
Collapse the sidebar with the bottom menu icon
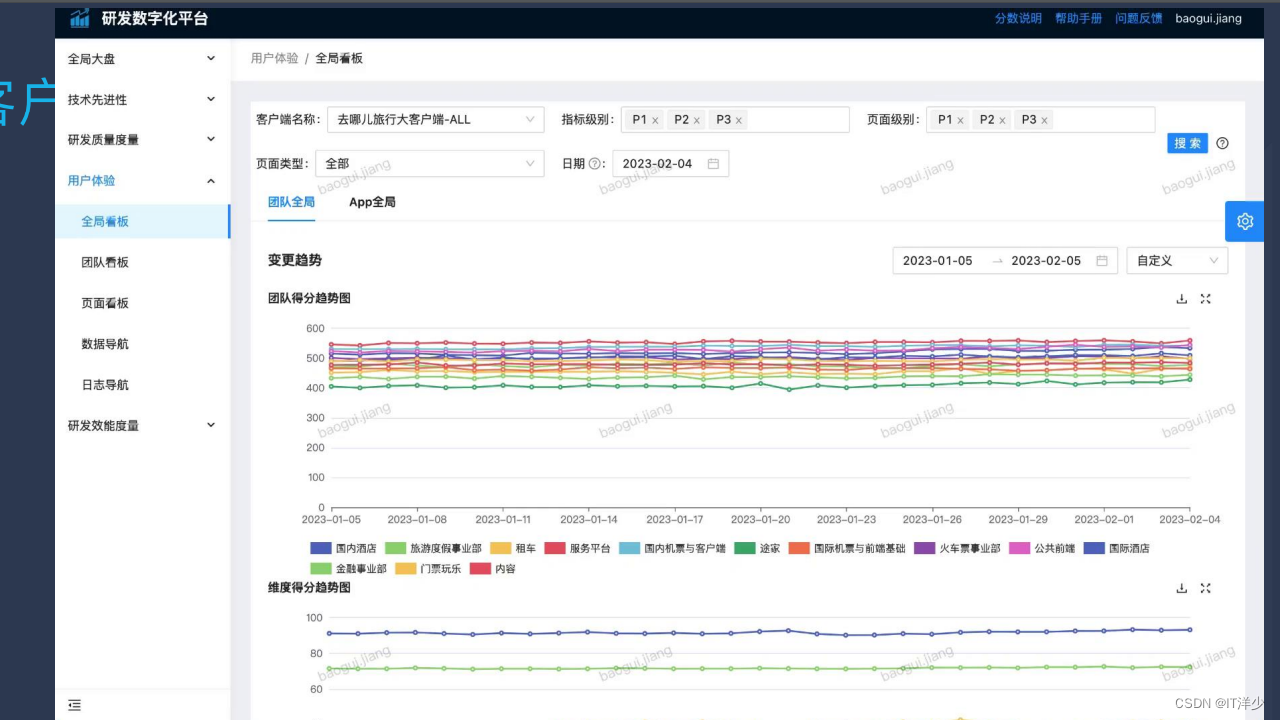pos(74,705)
